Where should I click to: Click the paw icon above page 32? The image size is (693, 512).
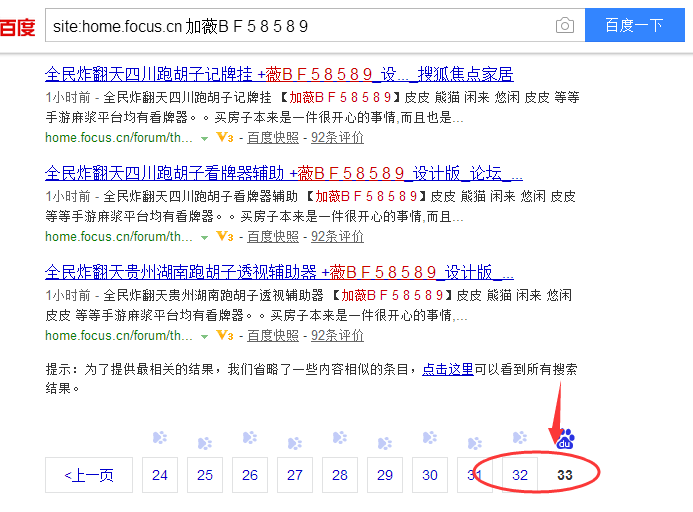[520, 438]
